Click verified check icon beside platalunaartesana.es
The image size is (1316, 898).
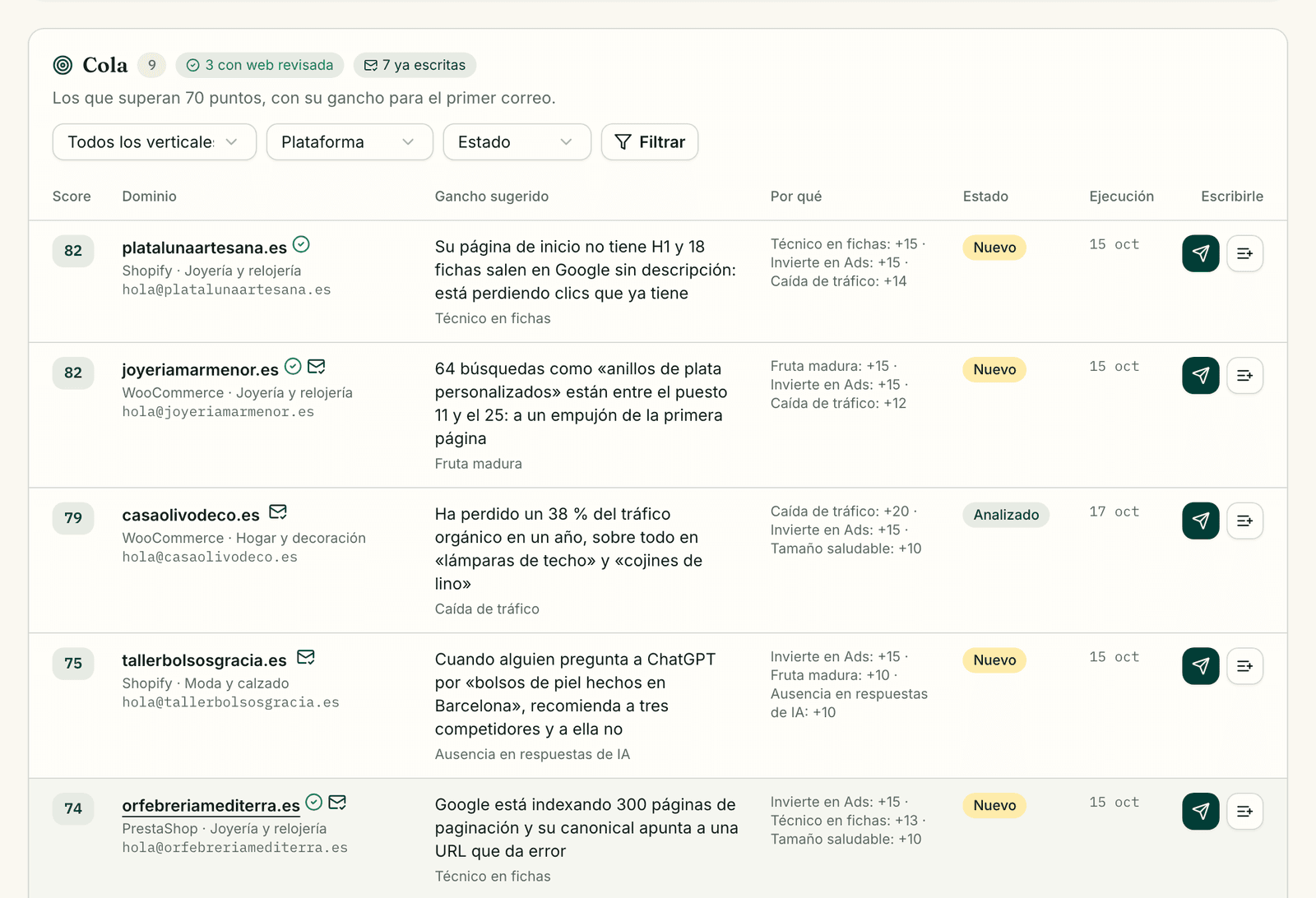coord(301,244)
